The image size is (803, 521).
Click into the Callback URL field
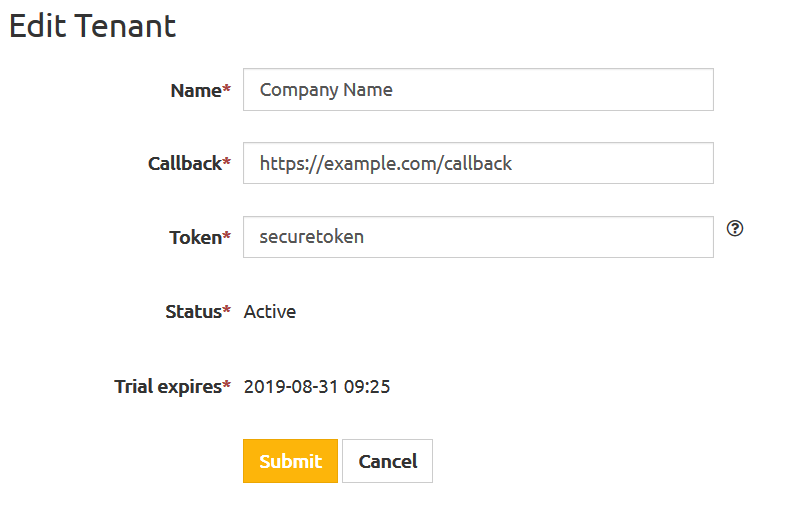pos(478,163)
